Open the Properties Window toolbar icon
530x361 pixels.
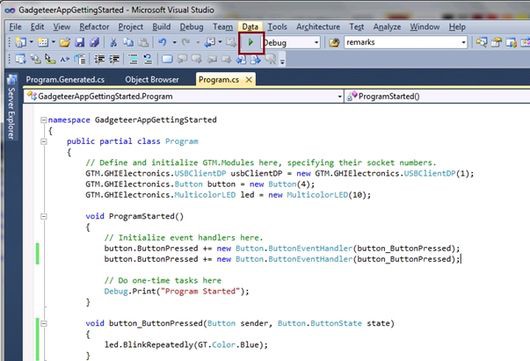click(x=496, y=42)
